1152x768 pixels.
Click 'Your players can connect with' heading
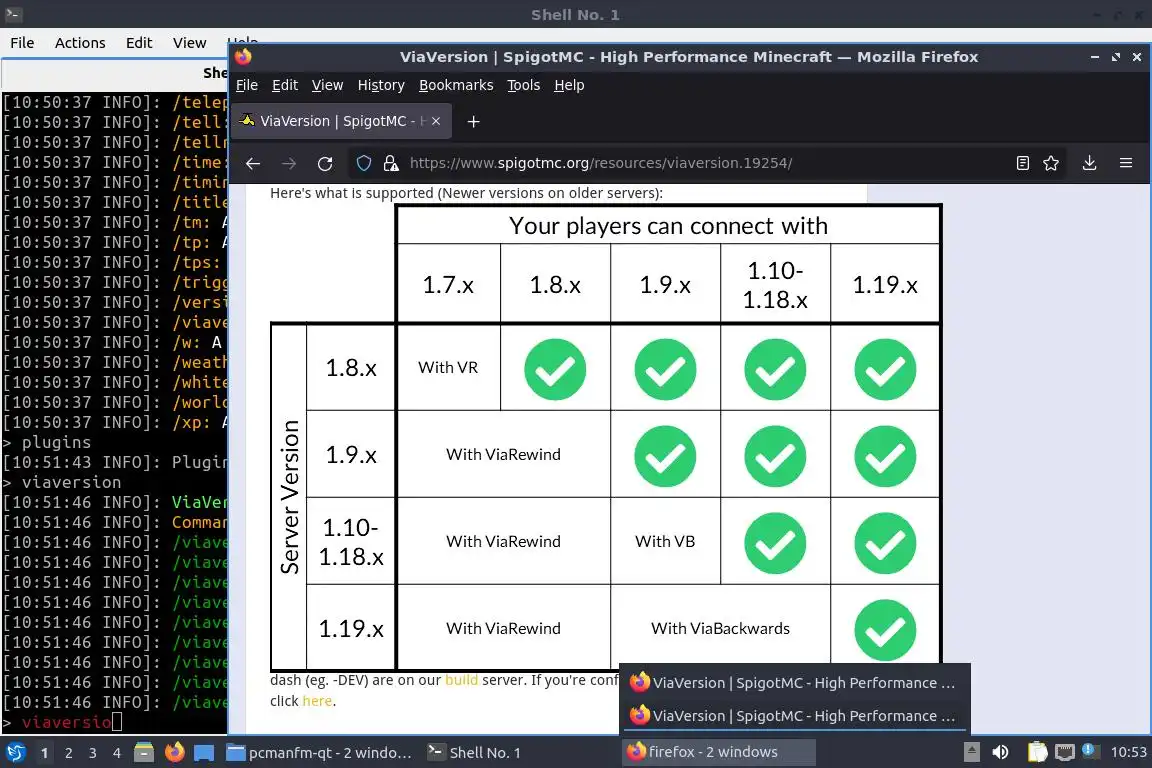668,226
